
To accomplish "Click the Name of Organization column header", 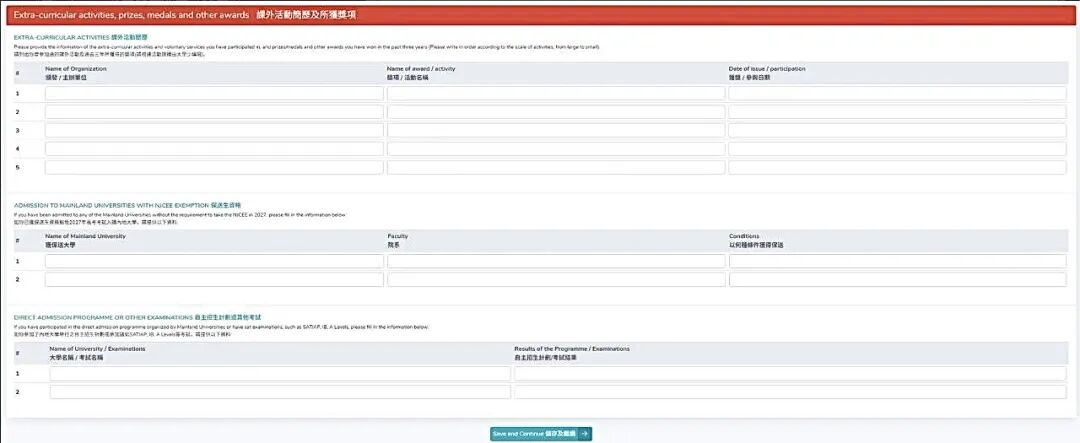I will tap(76, 73).
